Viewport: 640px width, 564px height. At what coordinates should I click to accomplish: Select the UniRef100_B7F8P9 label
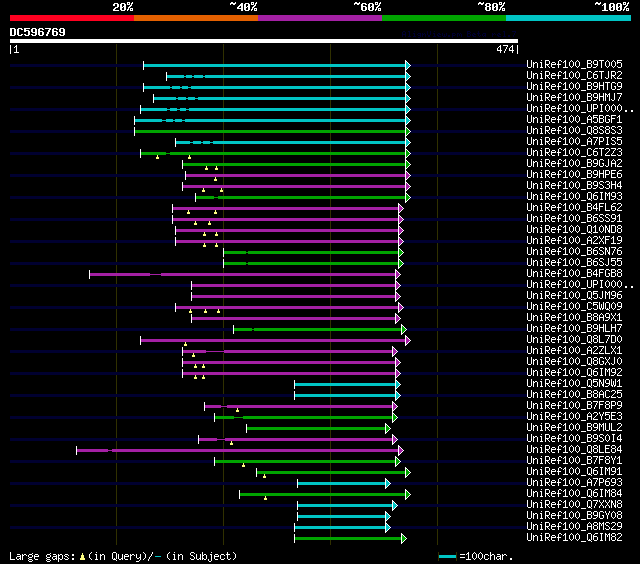click(574, 406)
